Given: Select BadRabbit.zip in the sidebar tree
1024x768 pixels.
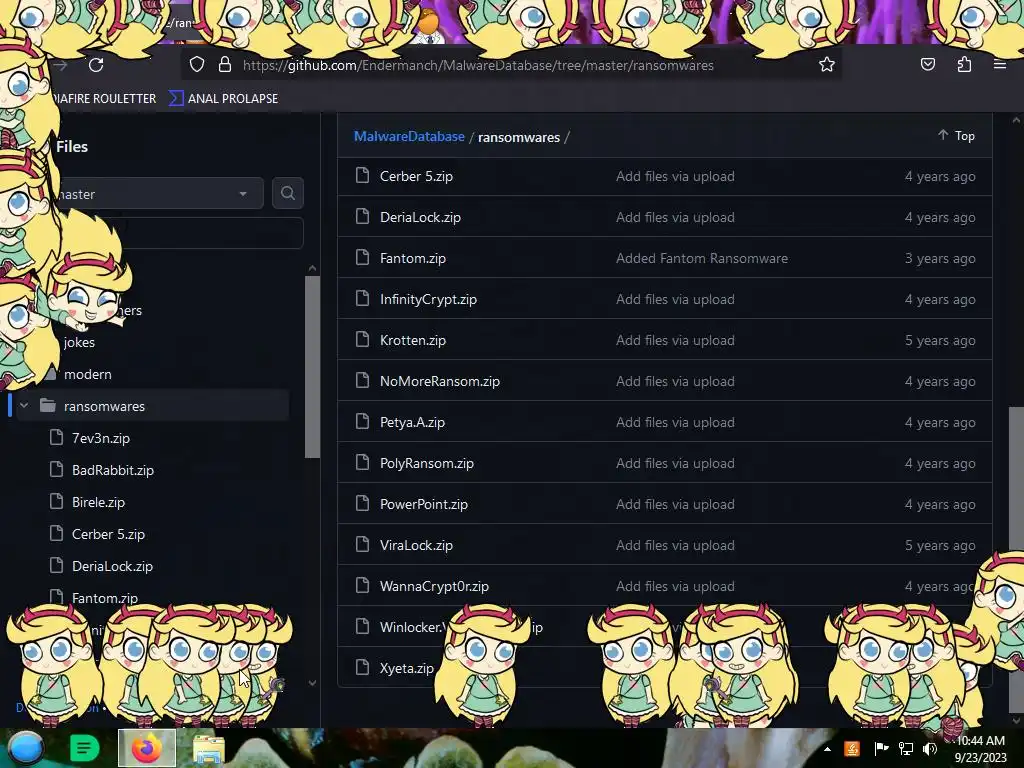Looking at the screenshot, I should [113, 470].
